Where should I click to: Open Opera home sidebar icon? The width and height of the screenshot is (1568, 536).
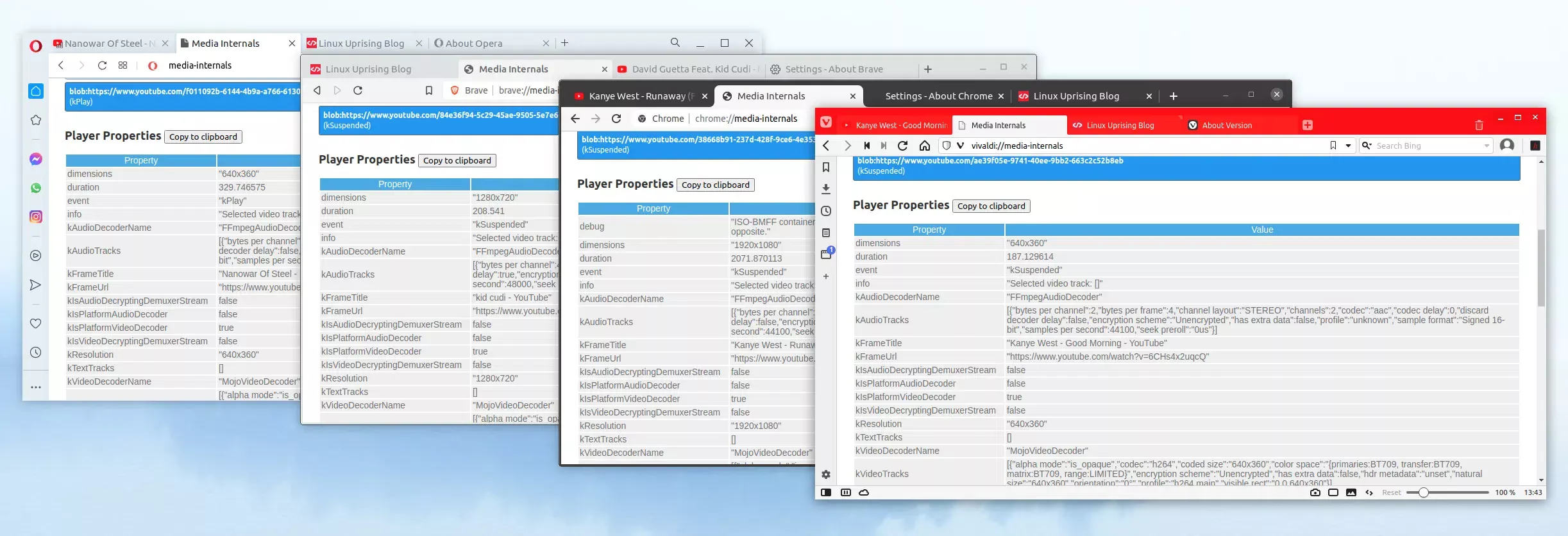point(36,91)
